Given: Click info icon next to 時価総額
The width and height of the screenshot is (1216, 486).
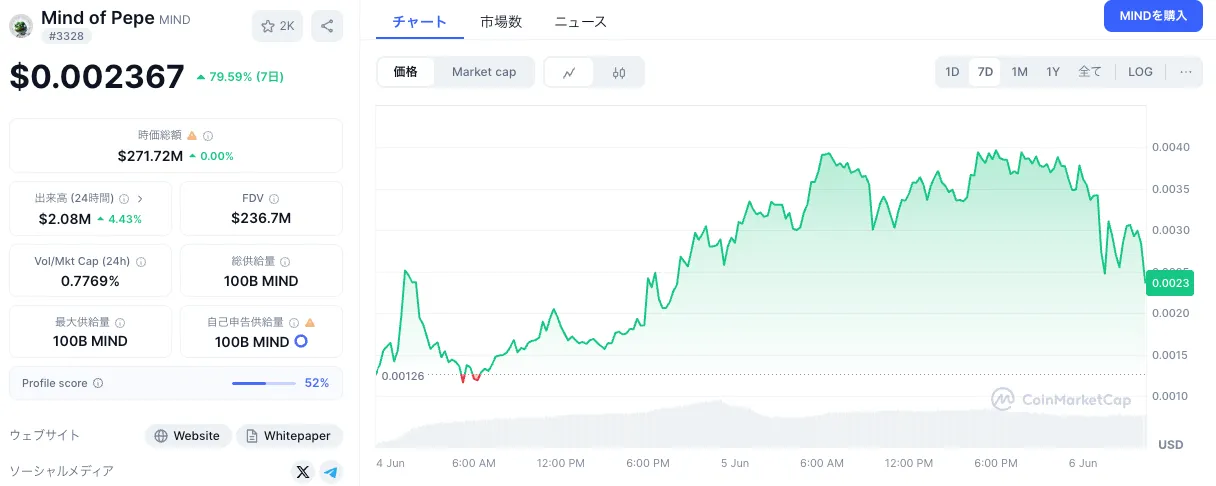Looking at the screenshot, I should click(x=208, y=135).
